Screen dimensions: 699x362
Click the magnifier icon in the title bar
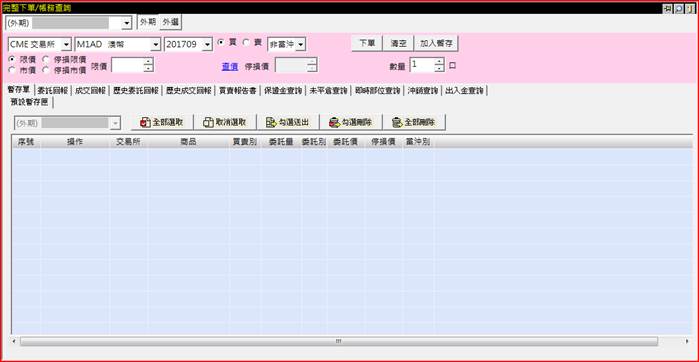pyautogui.click(x=679, y=8)
